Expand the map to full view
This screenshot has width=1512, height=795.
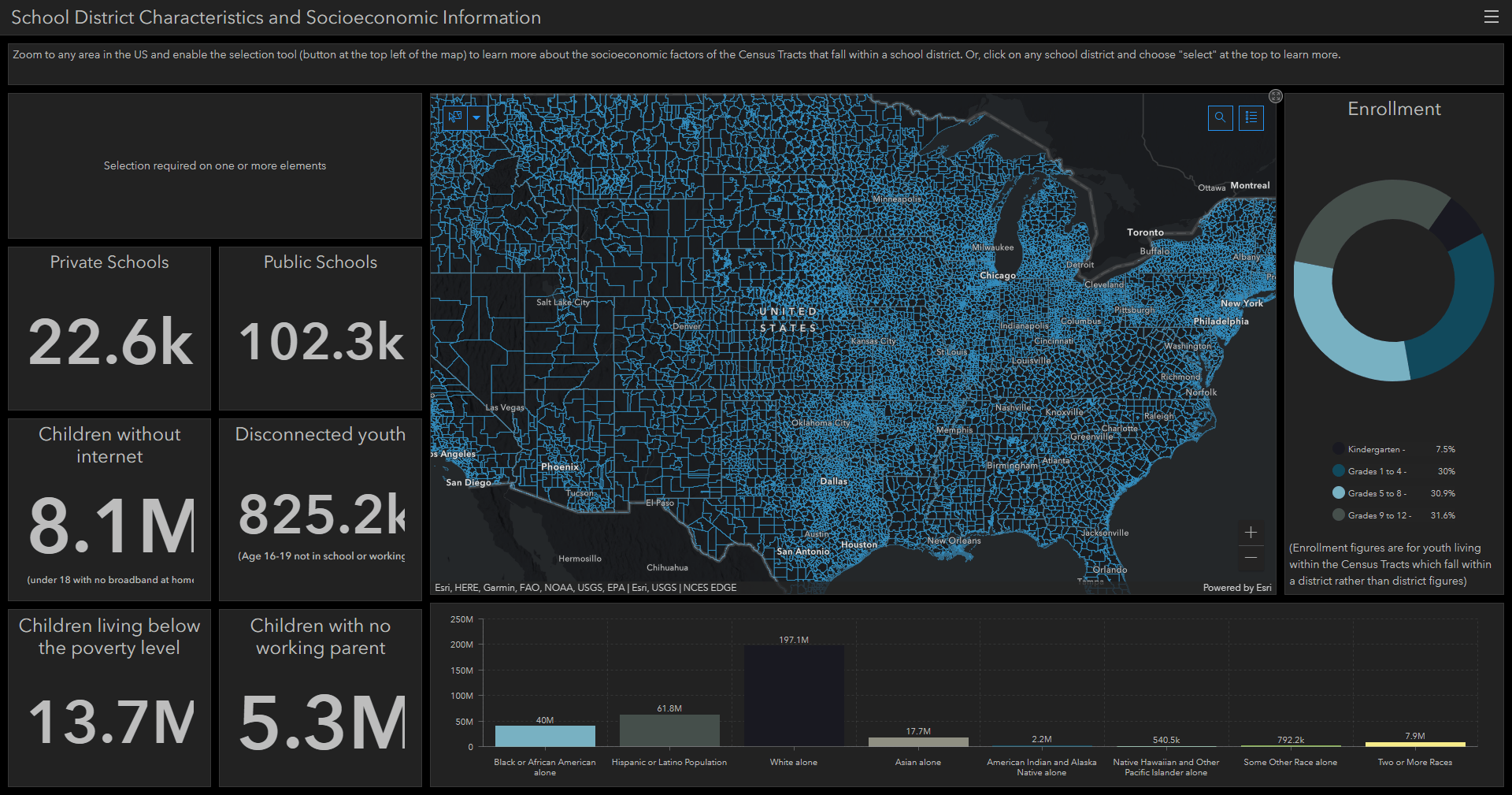(1276, 96)
